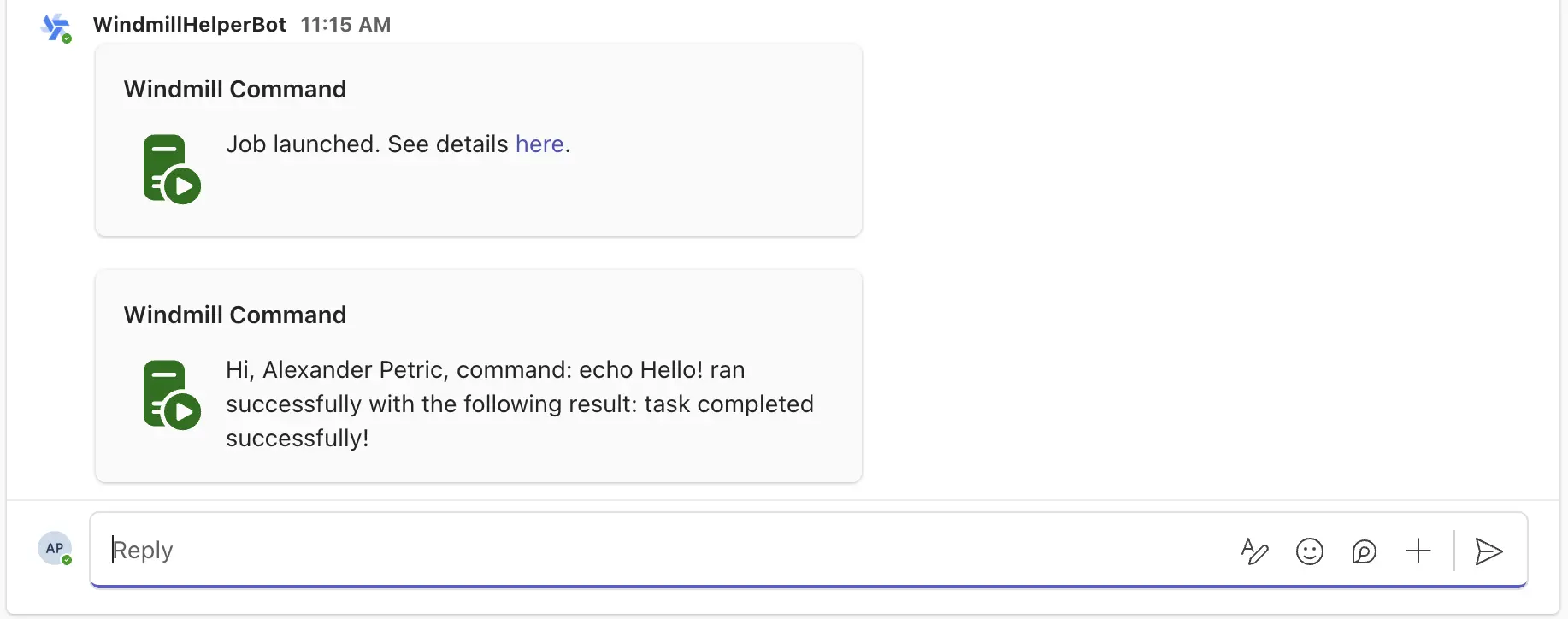Click the WindmillHelperBot sender name
Viewport: 1568px width, 619px height.
pos(189,25)
